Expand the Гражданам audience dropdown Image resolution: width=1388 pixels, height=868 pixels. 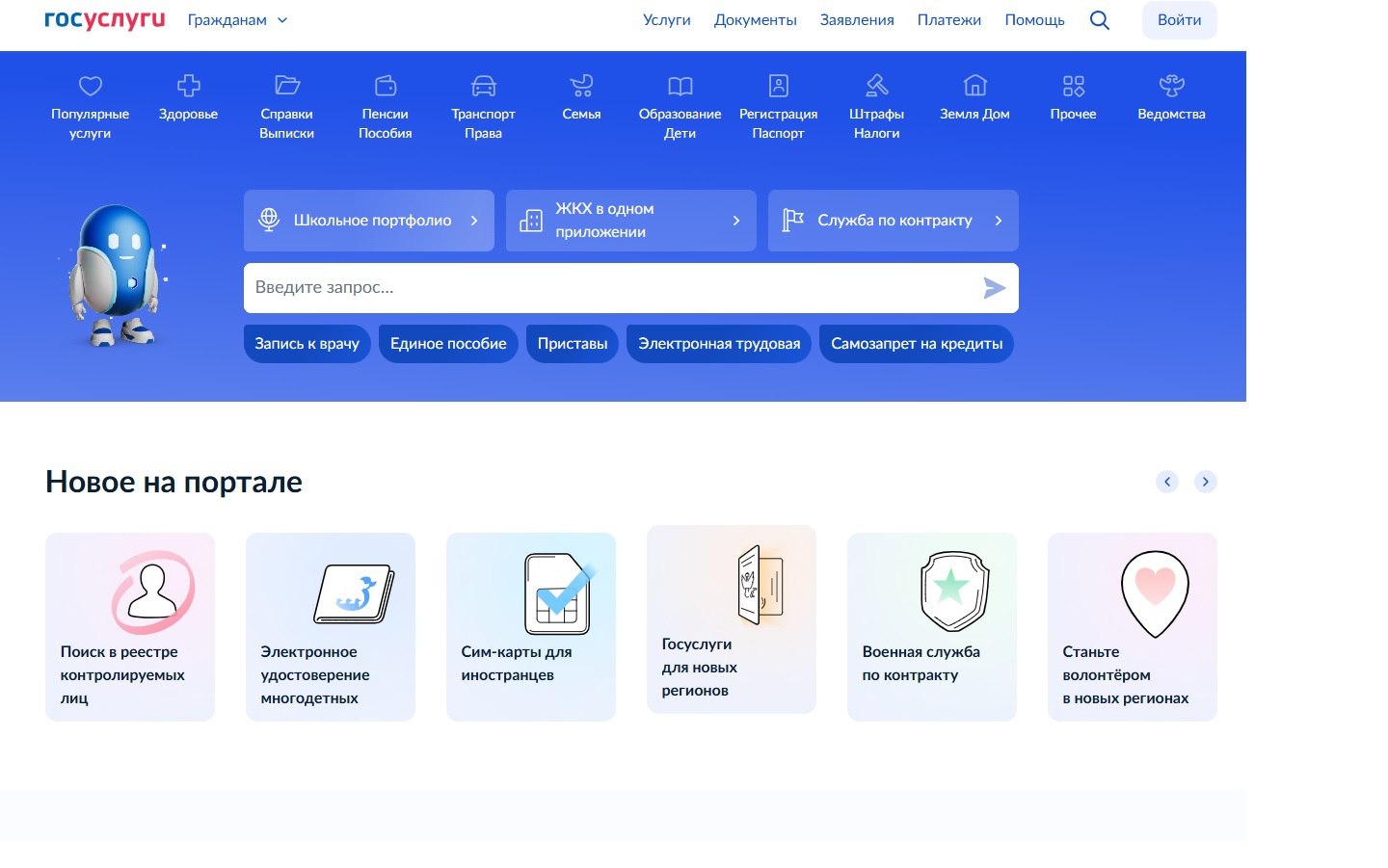tap(237, 20)
